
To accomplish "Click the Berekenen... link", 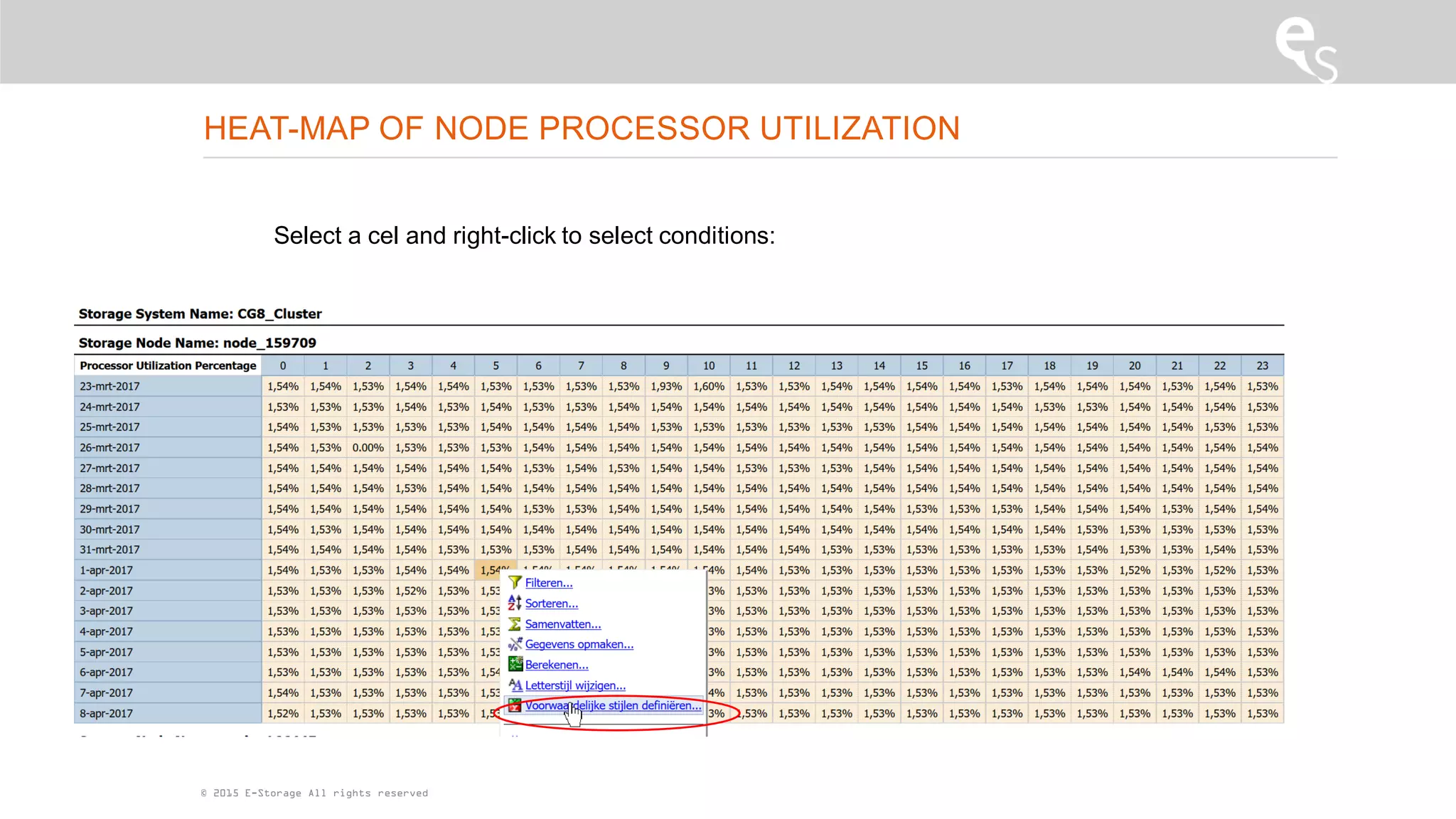I will (x=556, y=665).
